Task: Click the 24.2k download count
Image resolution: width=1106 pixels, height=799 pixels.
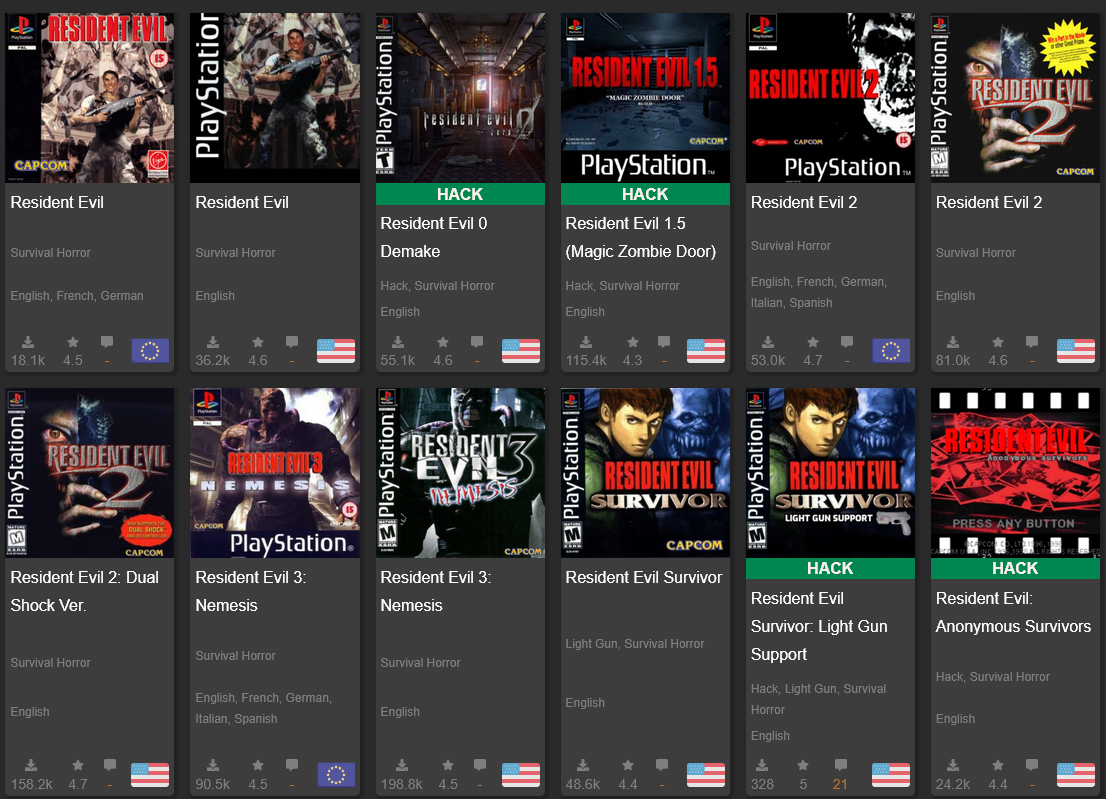Action: pos(953,784)
